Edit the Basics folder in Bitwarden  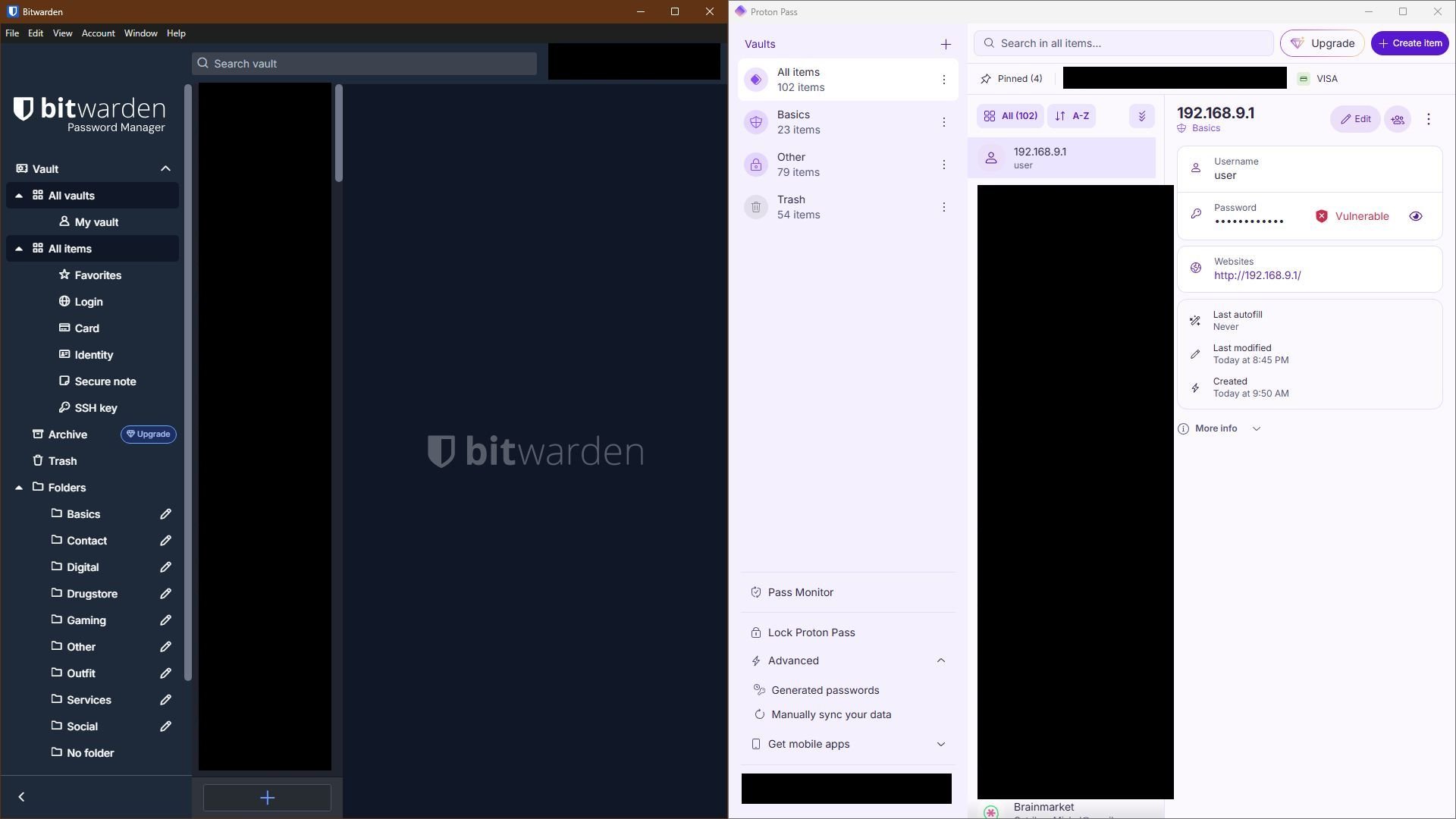[x=165, y=514]
